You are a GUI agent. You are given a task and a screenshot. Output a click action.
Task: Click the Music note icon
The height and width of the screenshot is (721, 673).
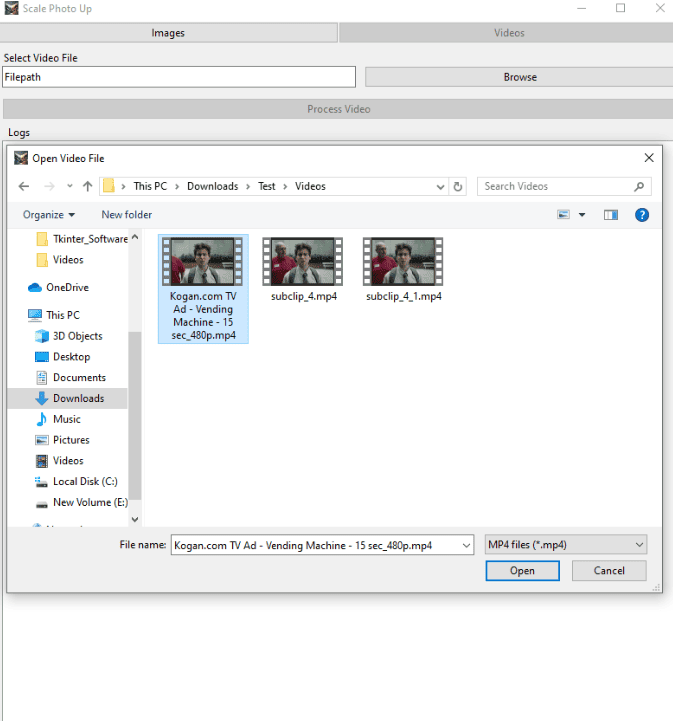(42, 419)
